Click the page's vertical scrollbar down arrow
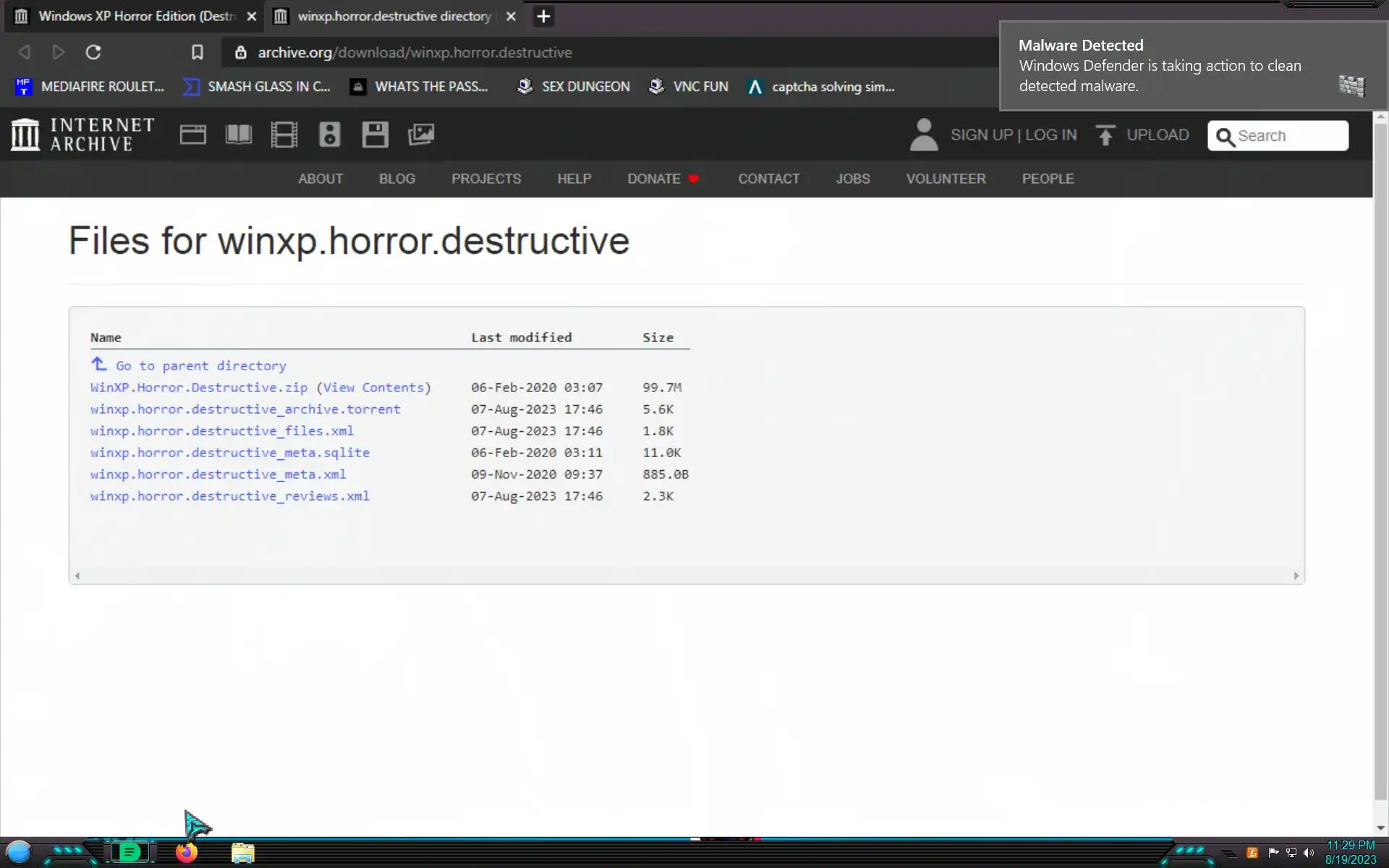 pyautogui.click(x=1380, y=828)
